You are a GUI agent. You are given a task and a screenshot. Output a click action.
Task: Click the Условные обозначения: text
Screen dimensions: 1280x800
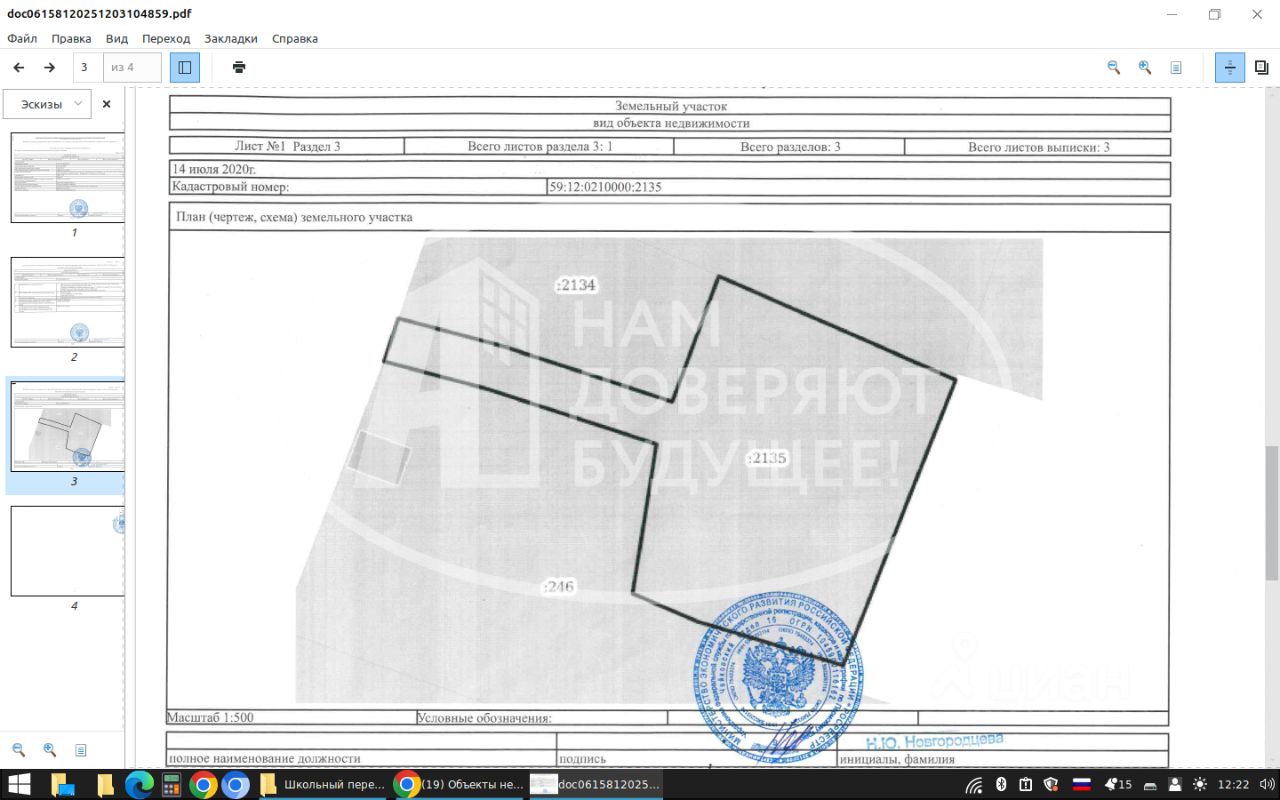(485, 717)
